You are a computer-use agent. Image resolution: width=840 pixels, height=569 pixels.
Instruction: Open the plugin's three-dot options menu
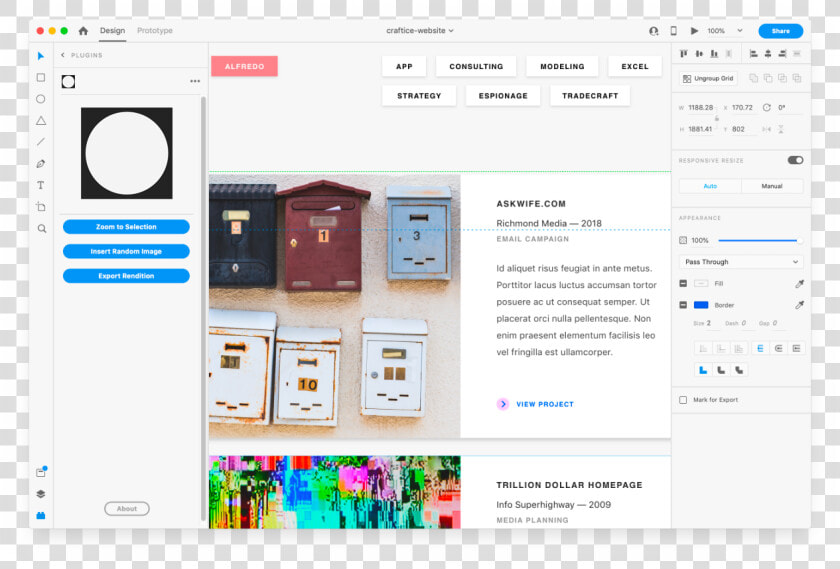click(195, 81)
